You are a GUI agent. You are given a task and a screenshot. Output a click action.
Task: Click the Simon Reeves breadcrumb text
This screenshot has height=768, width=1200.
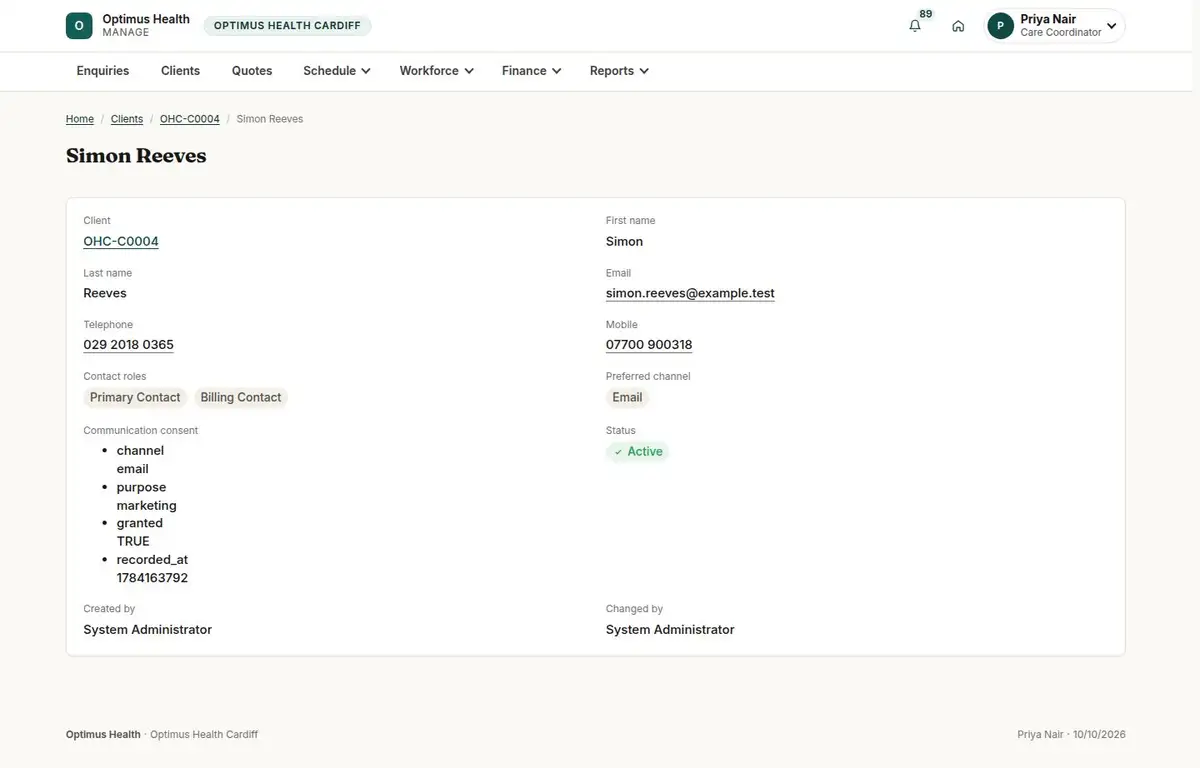point(270,119)
